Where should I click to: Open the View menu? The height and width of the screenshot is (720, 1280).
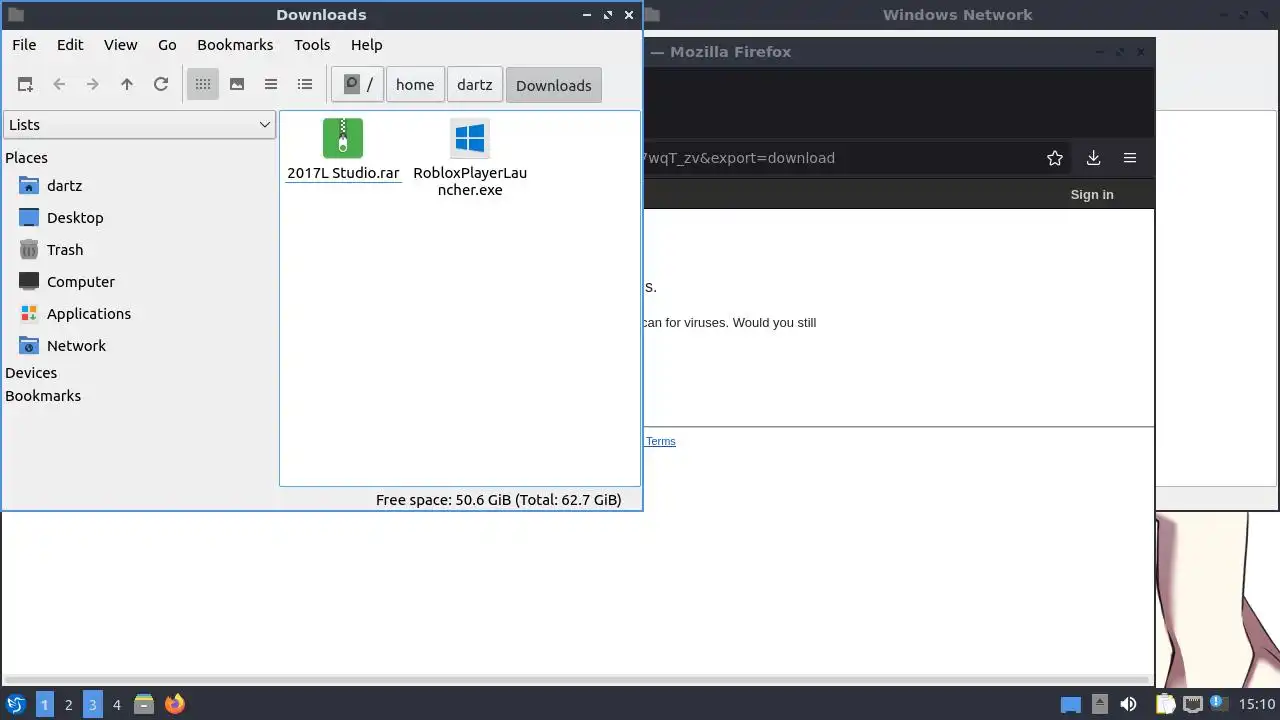click(x=121, y=45)
